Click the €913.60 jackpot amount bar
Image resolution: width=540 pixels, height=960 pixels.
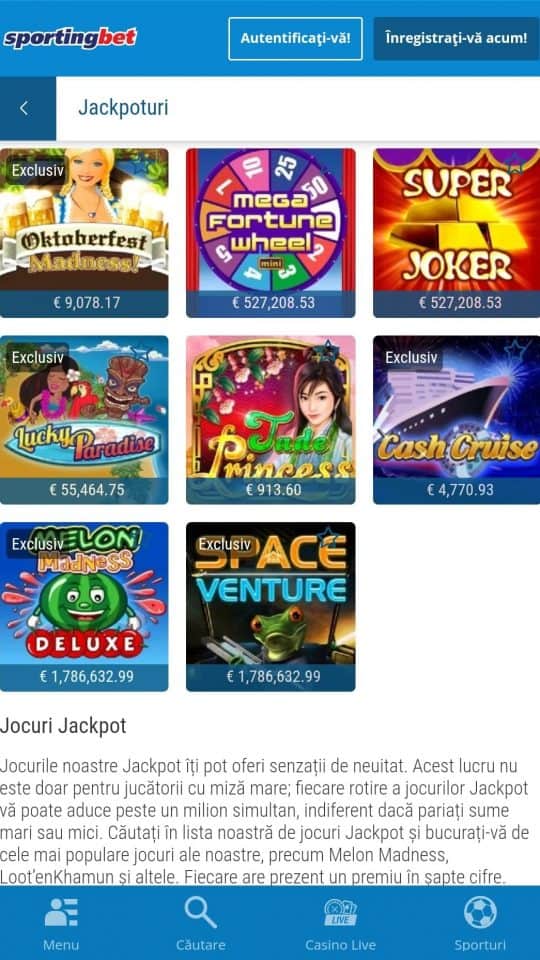[x=271, y=490]
